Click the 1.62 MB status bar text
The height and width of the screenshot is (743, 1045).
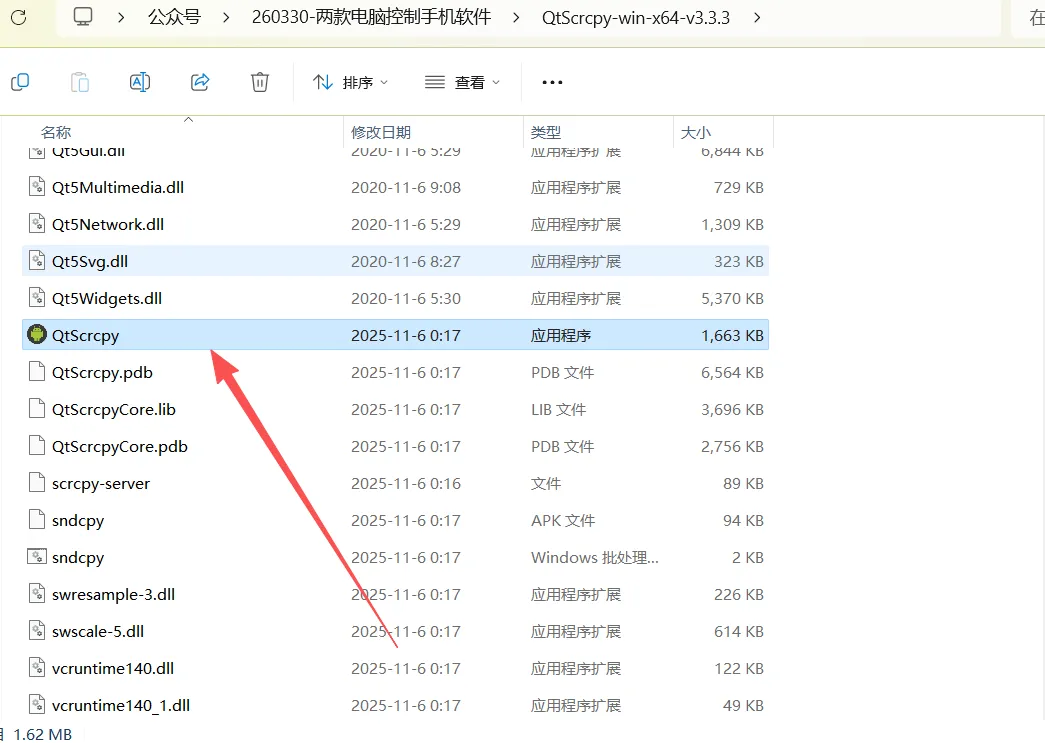point(43,734)
